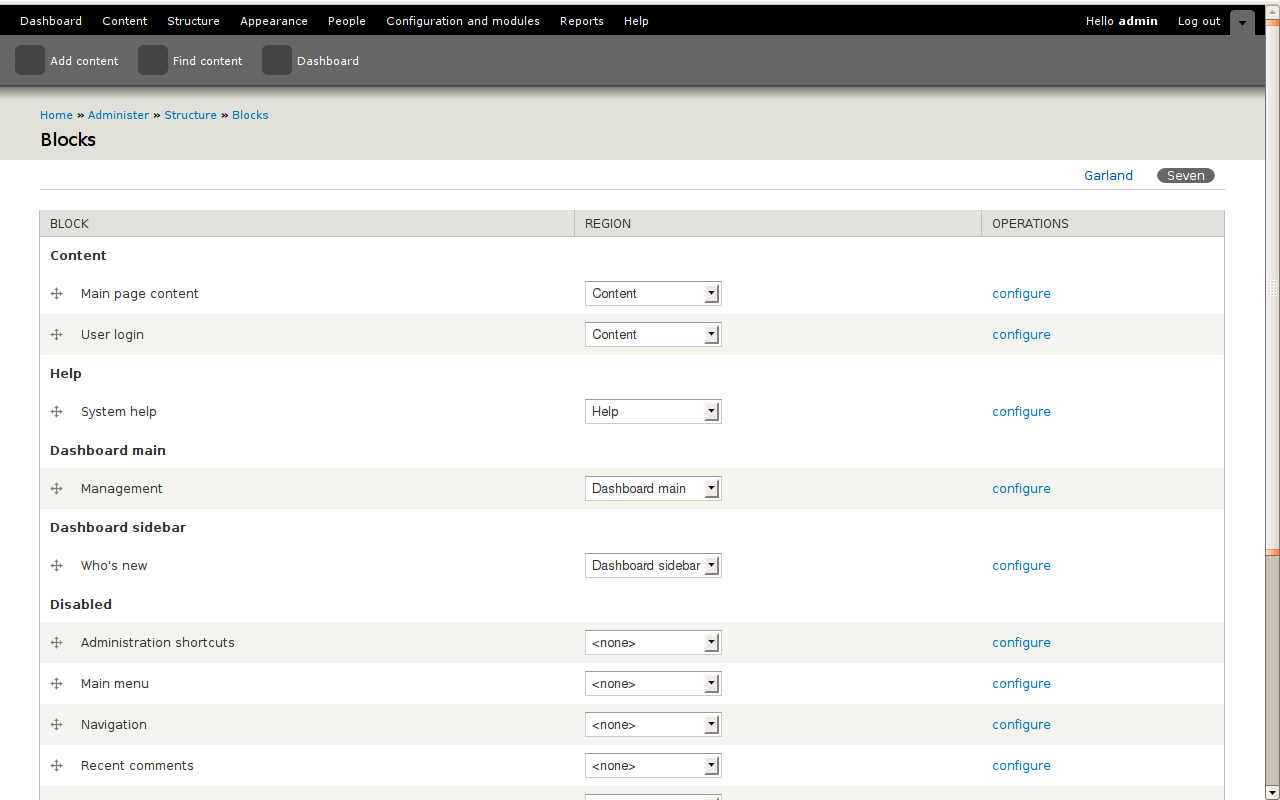Click the User login drag handle

(x=57, y=335)
